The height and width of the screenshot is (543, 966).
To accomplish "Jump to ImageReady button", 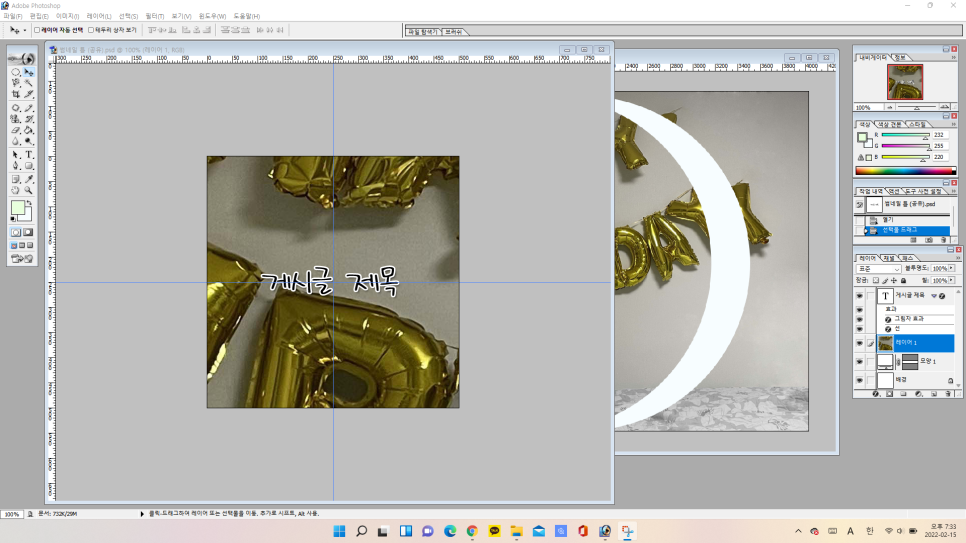I will 22,259.
